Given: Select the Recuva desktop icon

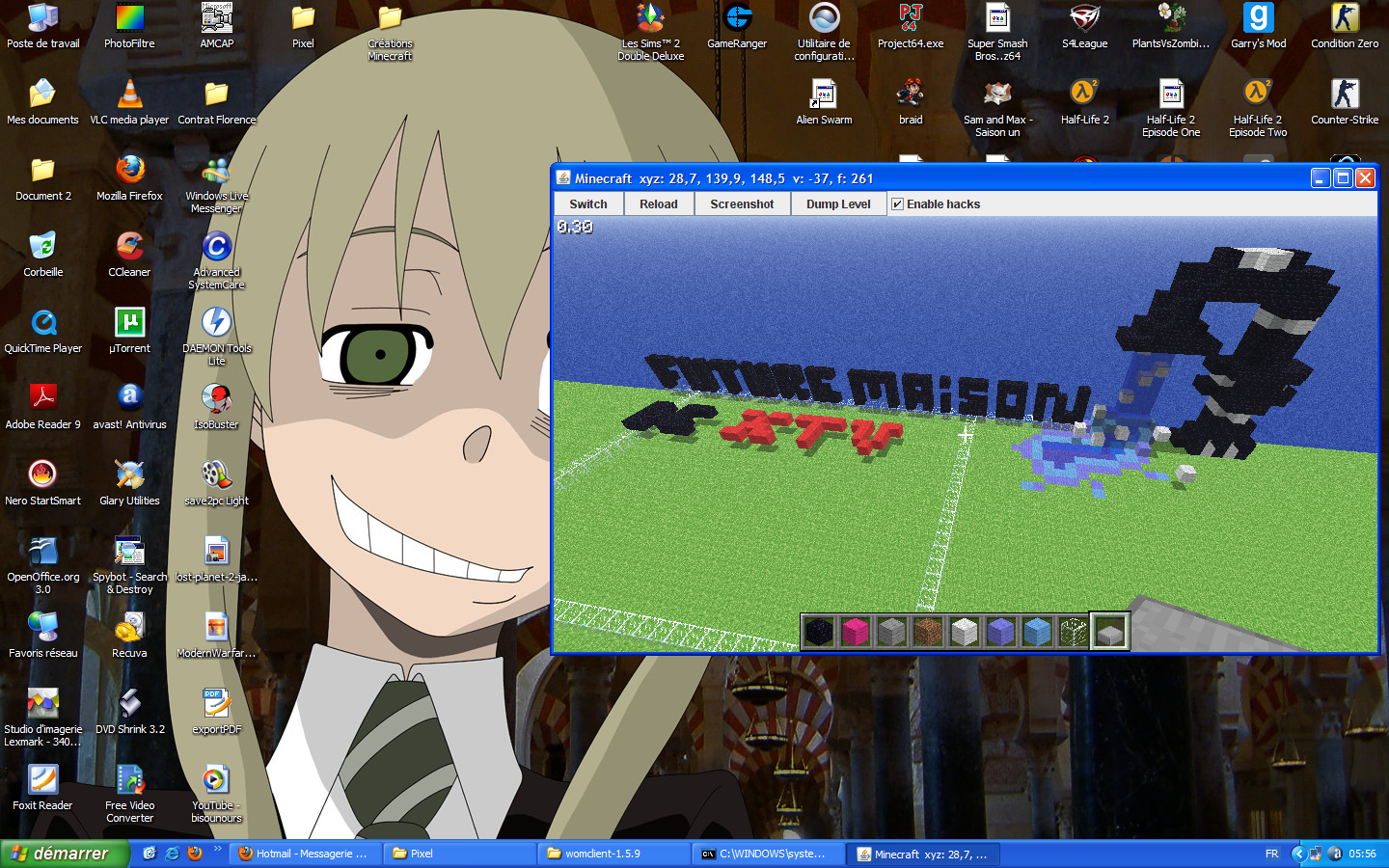Looking at the screenshot, I should (x=129, y=636).
